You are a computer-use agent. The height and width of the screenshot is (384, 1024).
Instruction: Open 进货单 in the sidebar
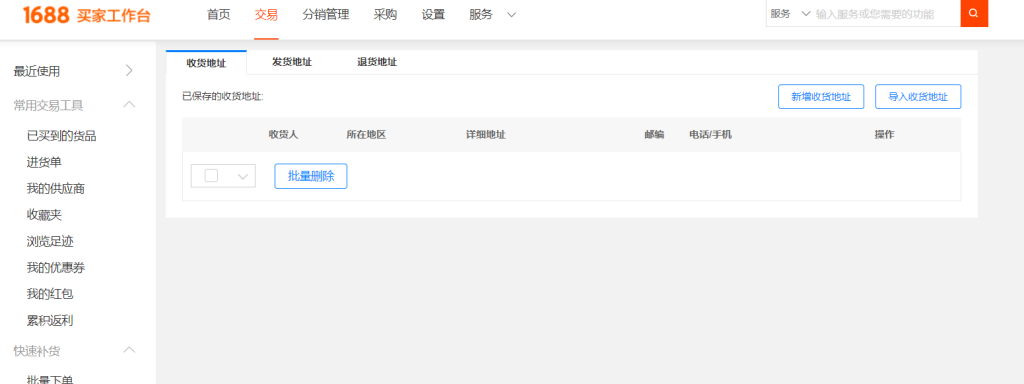pyautogui.click(x=44, y=163)
